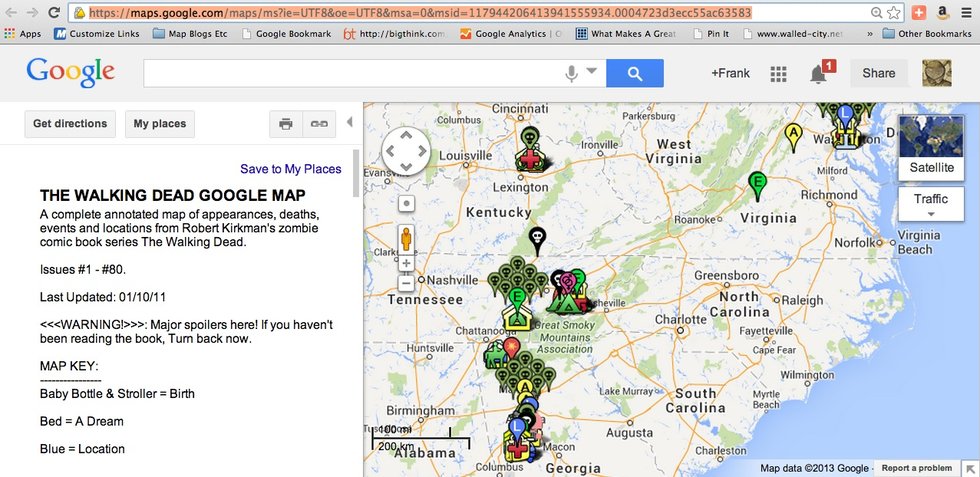Open the account avatar picture
Viewport: 980px width, 477px height.
coord(937,73)
